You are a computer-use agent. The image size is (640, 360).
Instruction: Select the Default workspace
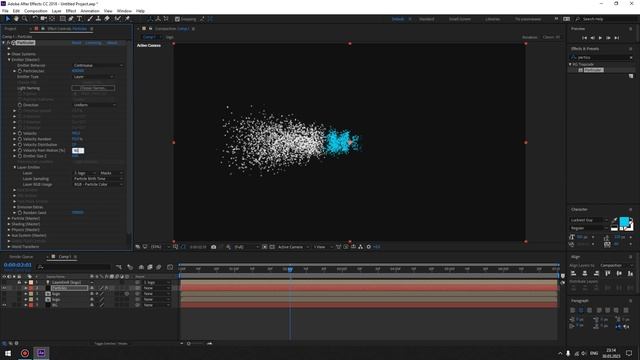click(398, 19)
